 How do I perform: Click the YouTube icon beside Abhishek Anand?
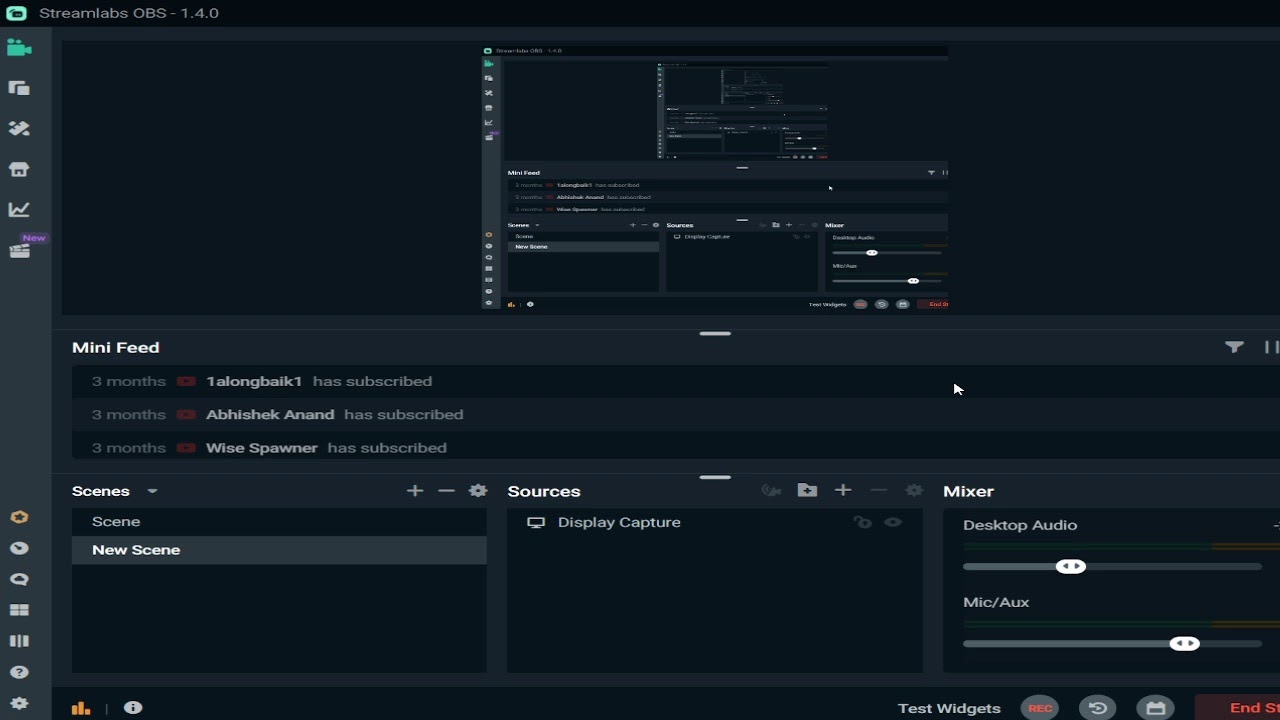tap(186, 414)
